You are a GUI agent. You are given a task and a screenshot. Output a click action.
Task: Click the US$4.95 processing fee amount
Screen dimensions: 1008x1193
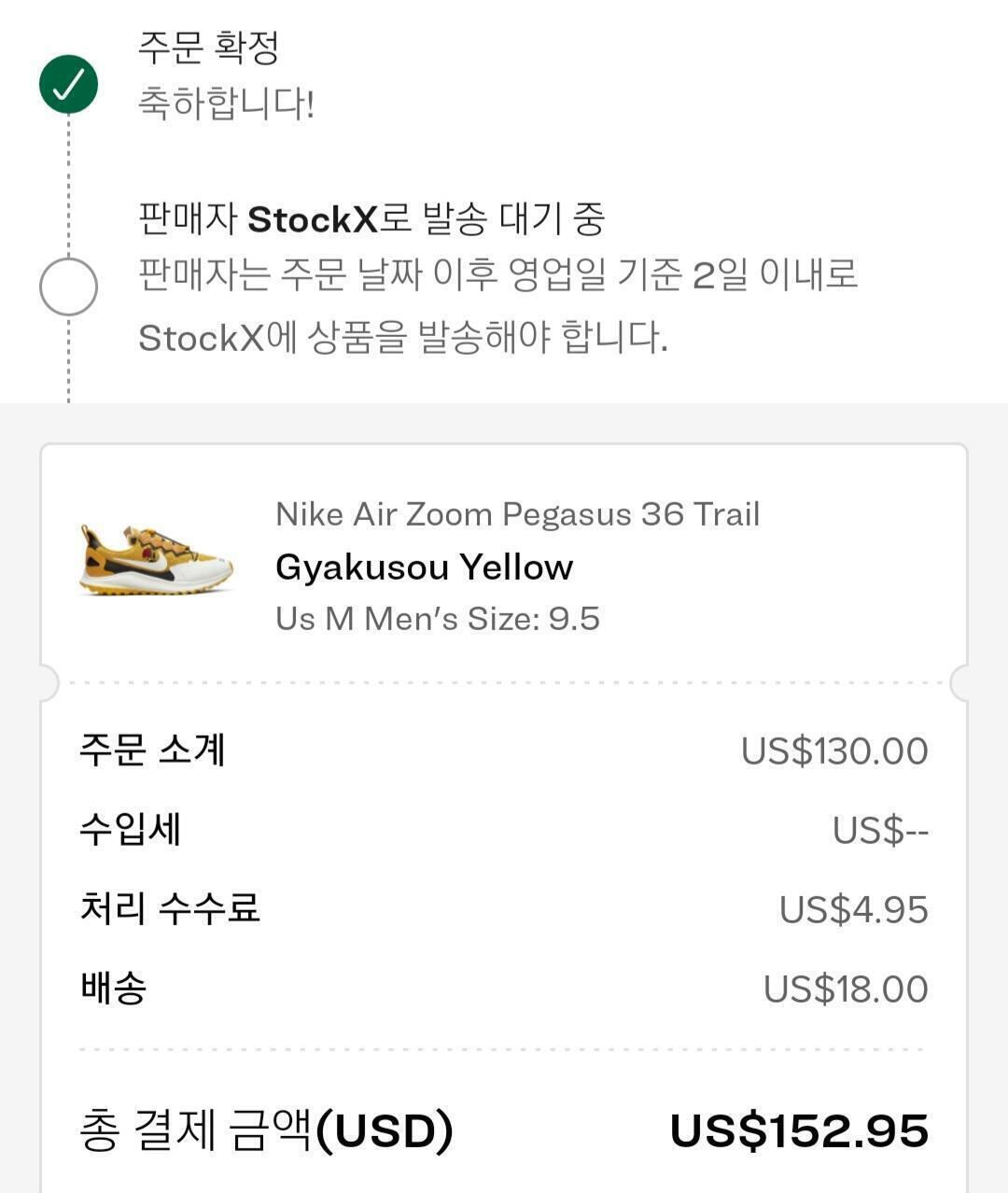[x=853, y=910]
